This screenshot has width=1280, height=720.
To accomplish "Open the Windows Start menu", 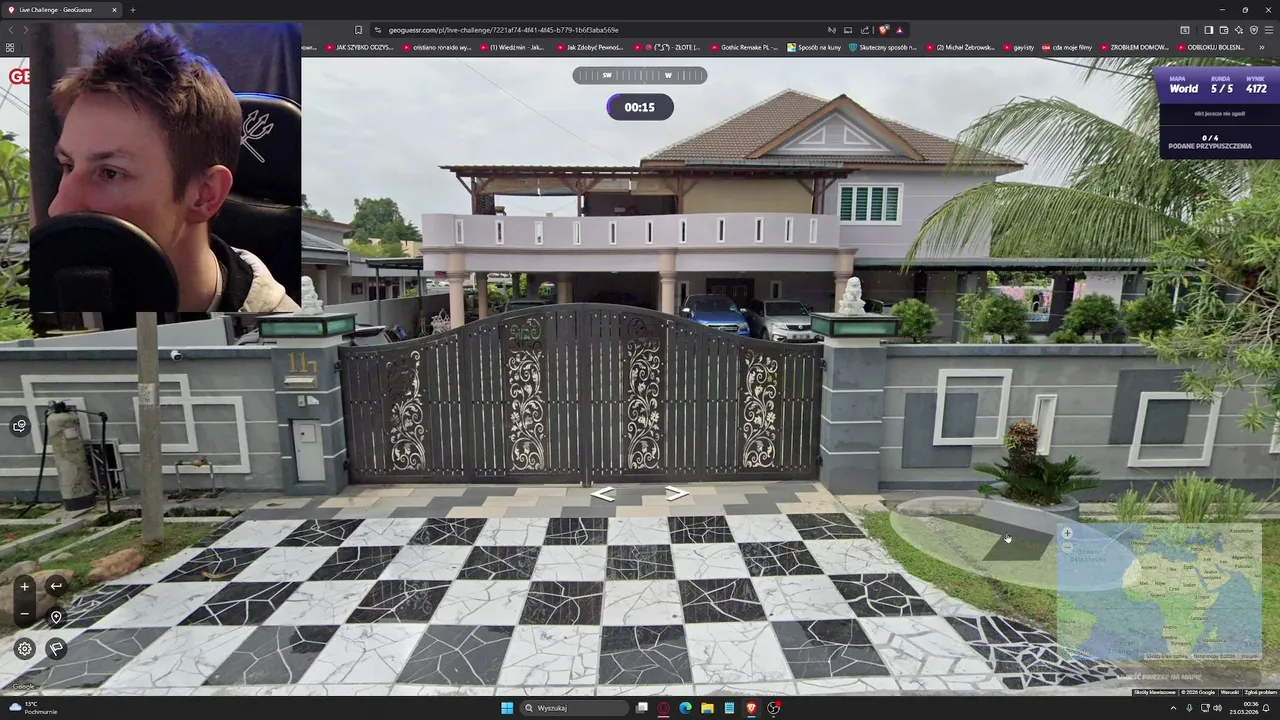I will tap(507, 708).
